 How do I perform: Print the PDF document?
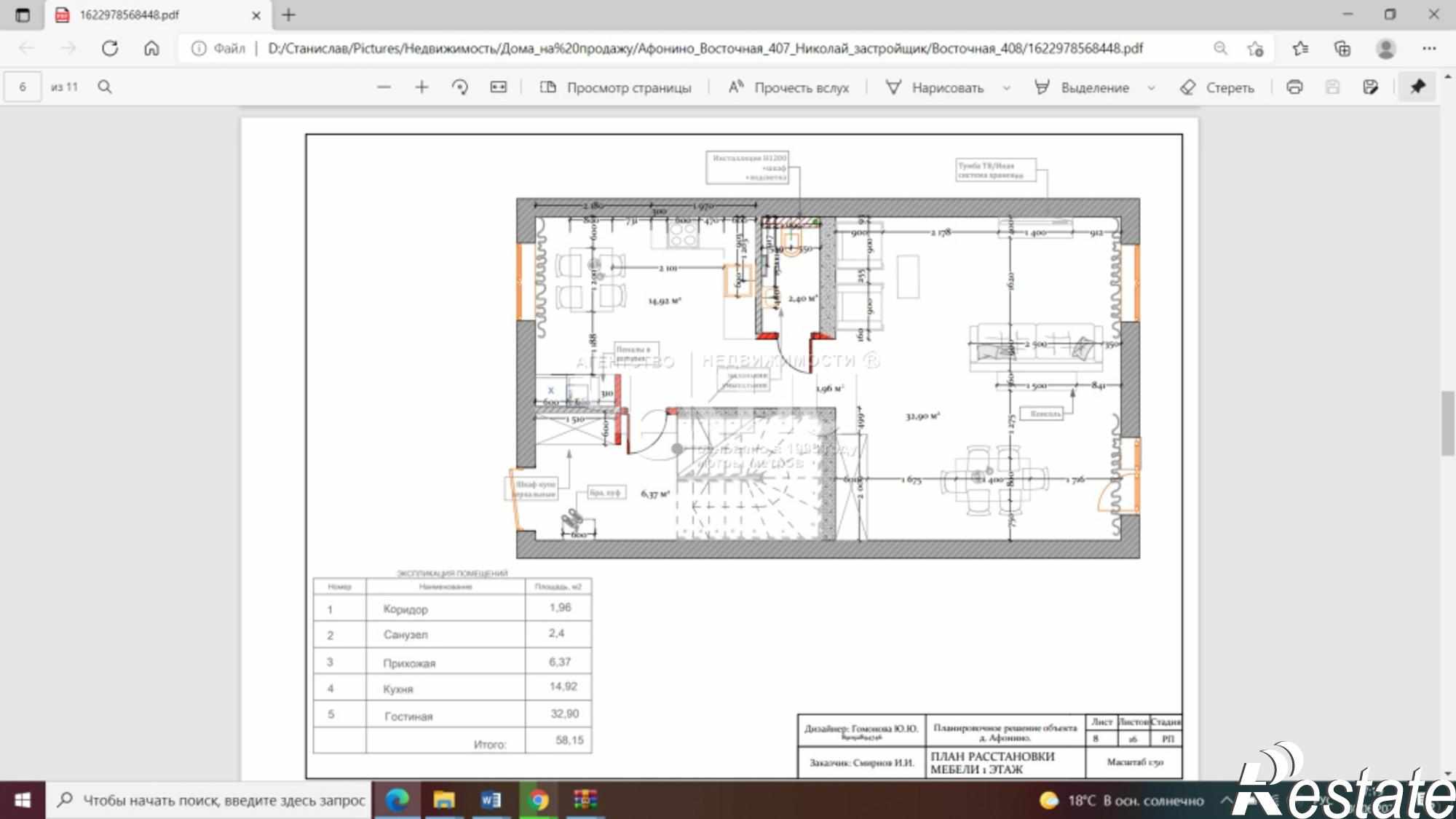tap(1294, 87)
